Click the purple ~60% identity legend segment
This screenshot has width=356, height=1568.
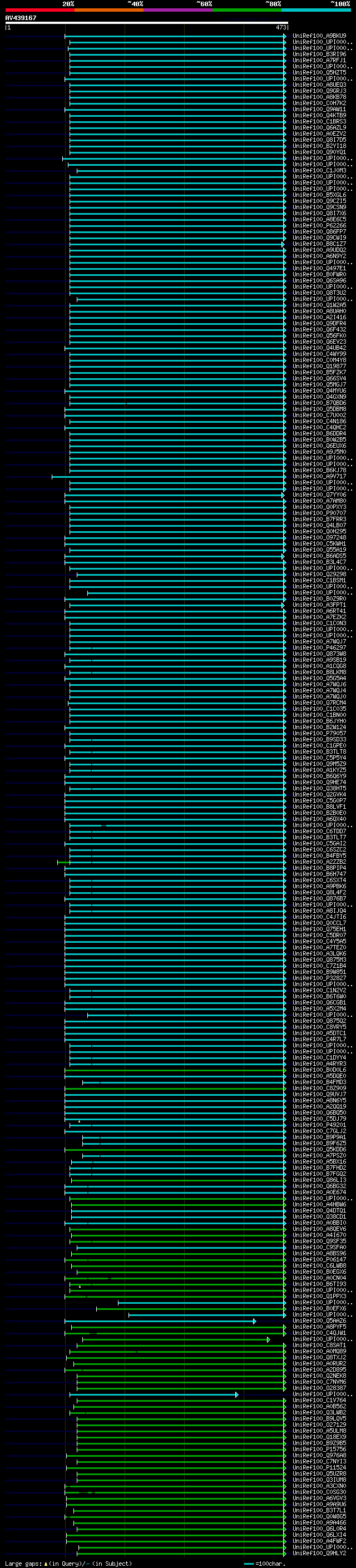point(179,10)
